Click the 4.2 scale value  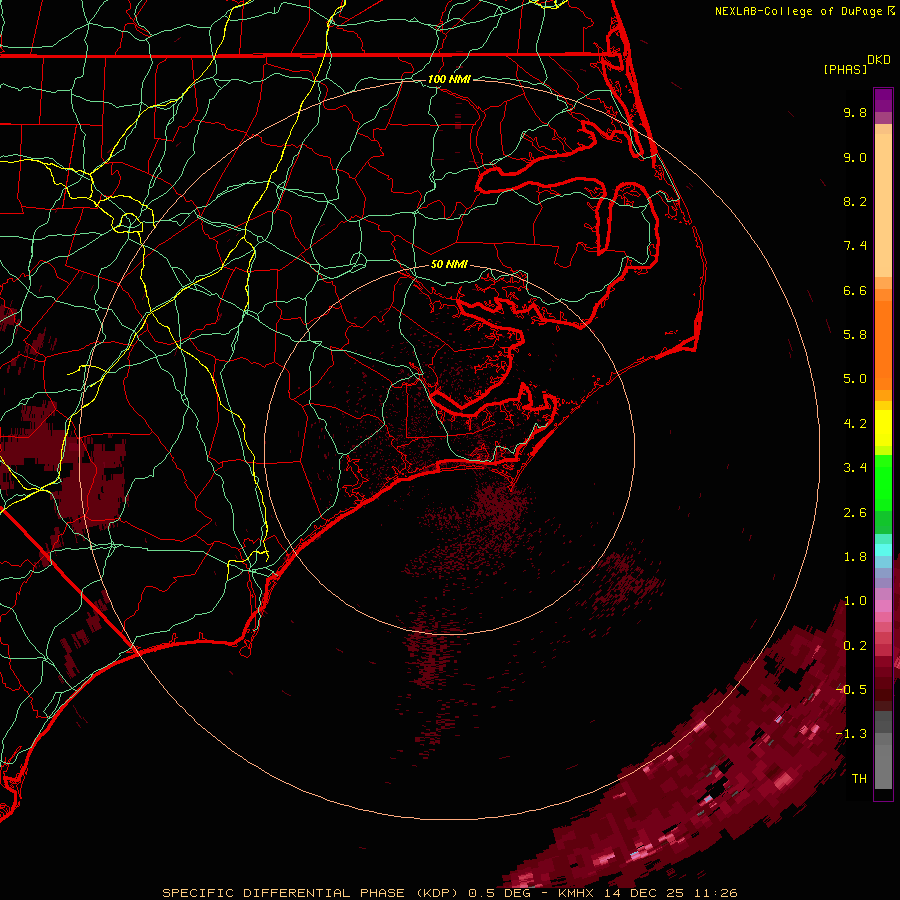[x=855, y=424]
